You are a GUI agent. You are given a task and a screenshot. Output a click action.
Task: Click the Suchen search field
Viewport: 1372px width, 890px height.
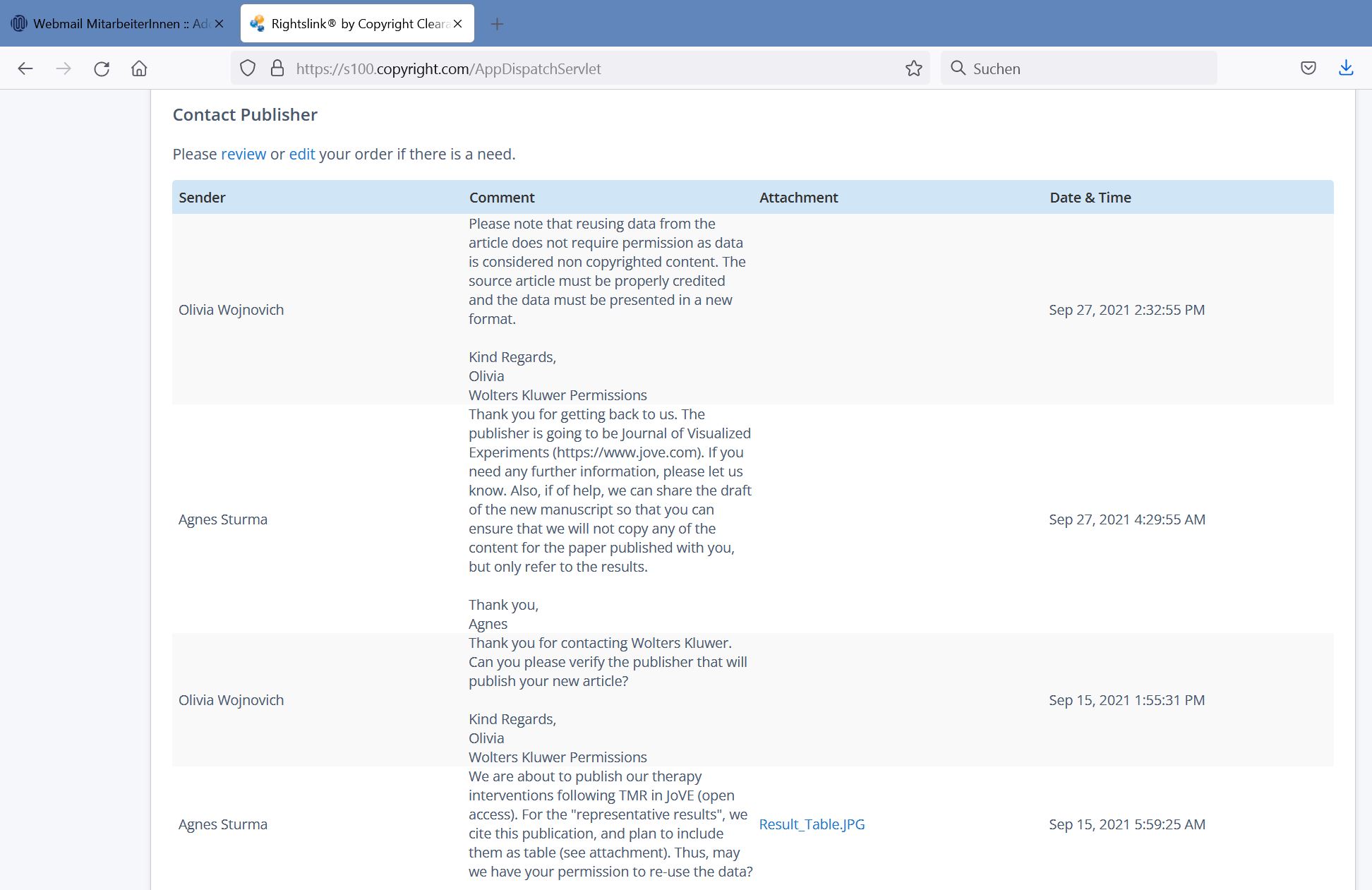point(1087,68)
